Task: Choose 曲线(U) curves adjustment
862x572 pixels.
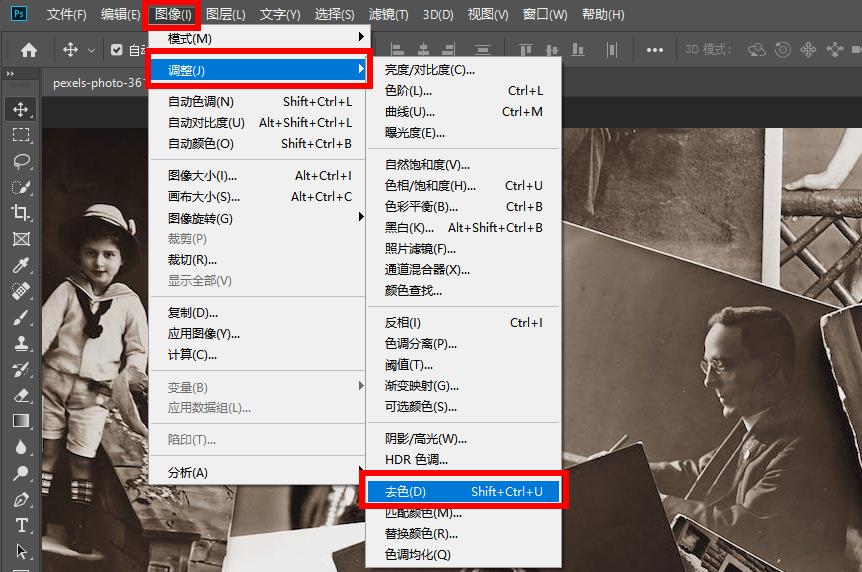Action: pos(463,112)
